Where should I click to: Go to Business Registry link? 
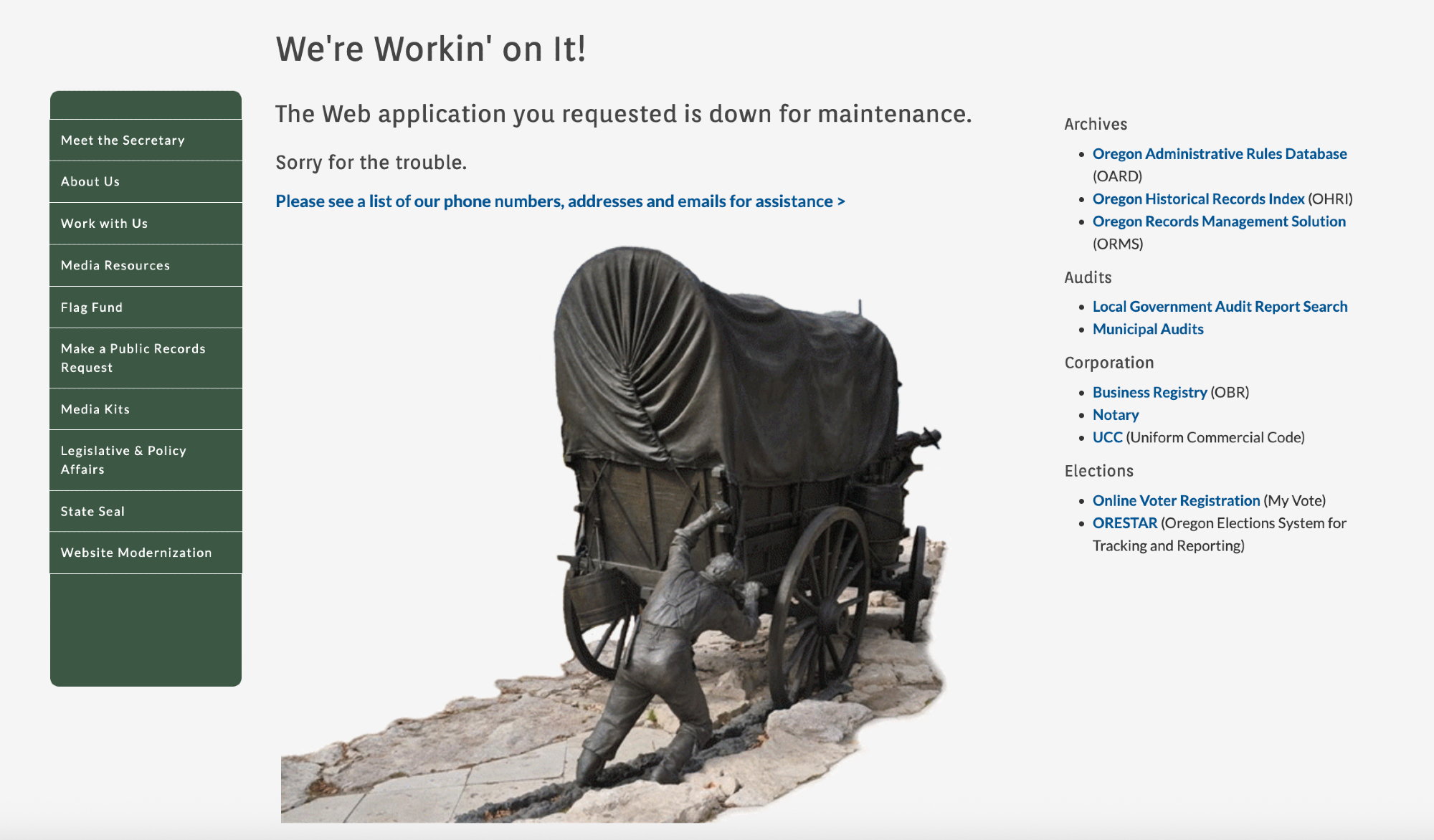[x=1149, y=392]
